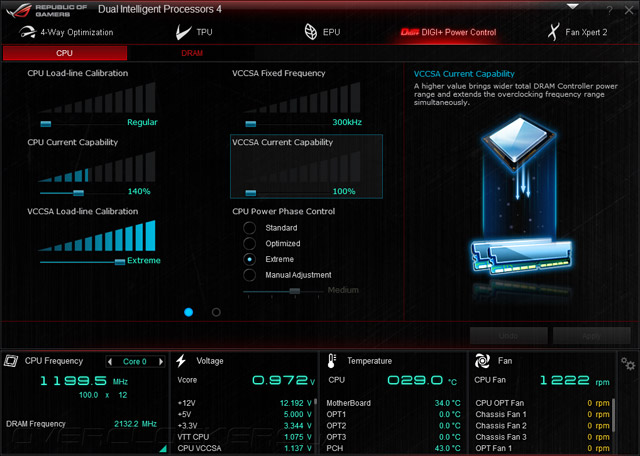
Task: Go to the first settings page dot
Action: (x=189, y=312)
